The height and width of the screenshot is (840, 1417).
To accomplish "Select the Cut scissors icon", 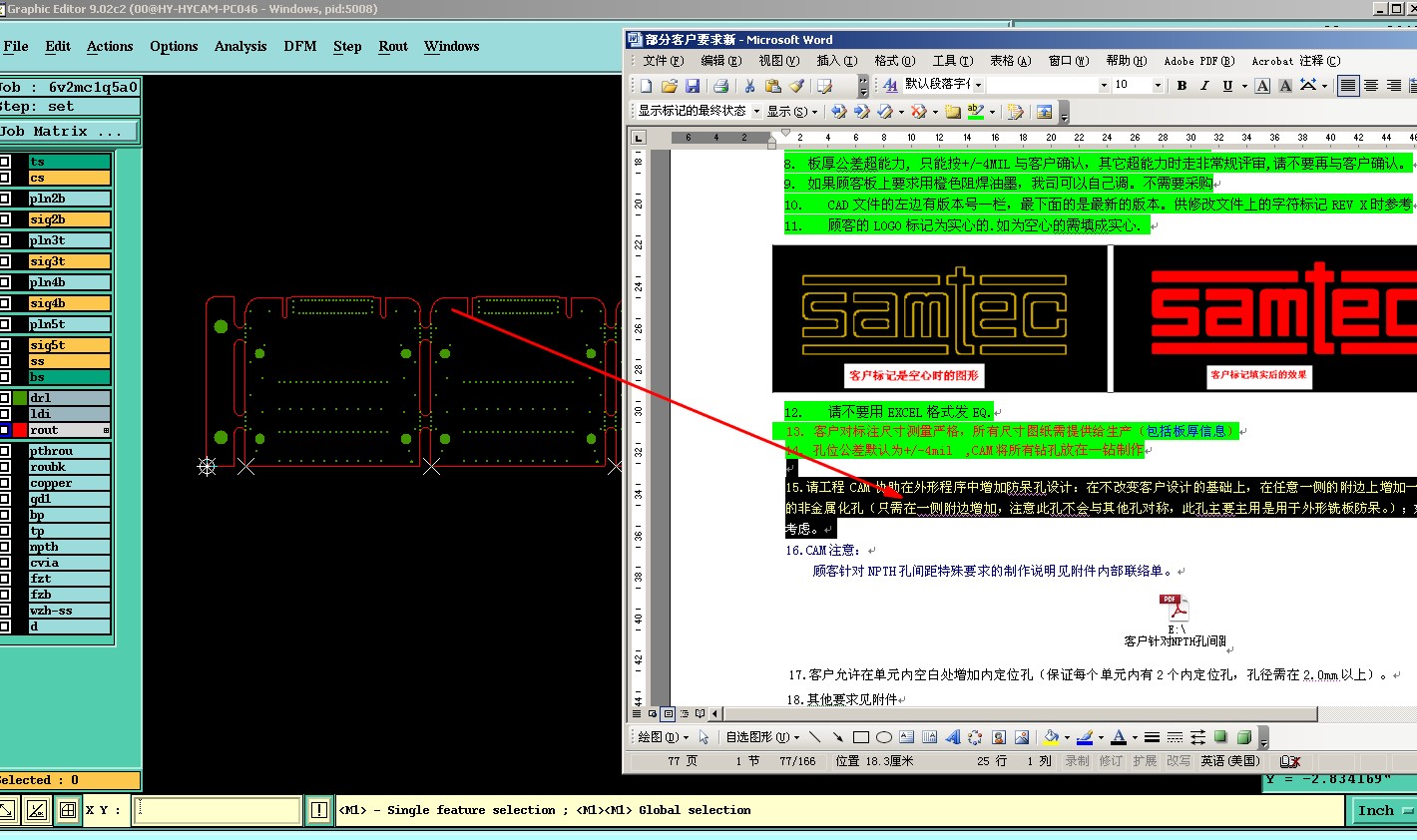I will click(x=750, y=86).
